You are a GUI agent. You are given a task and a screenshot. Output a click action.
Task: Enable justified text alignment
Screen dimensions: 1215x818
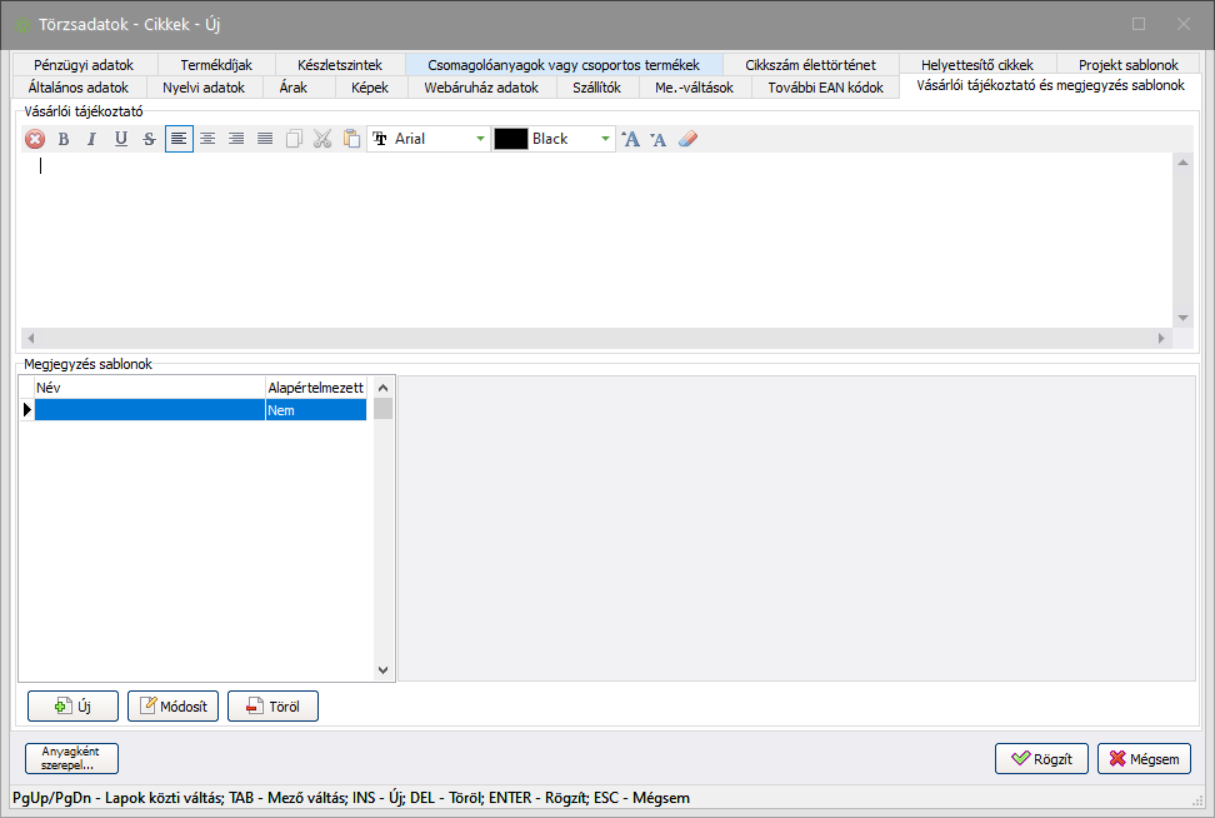coord(265,140)
